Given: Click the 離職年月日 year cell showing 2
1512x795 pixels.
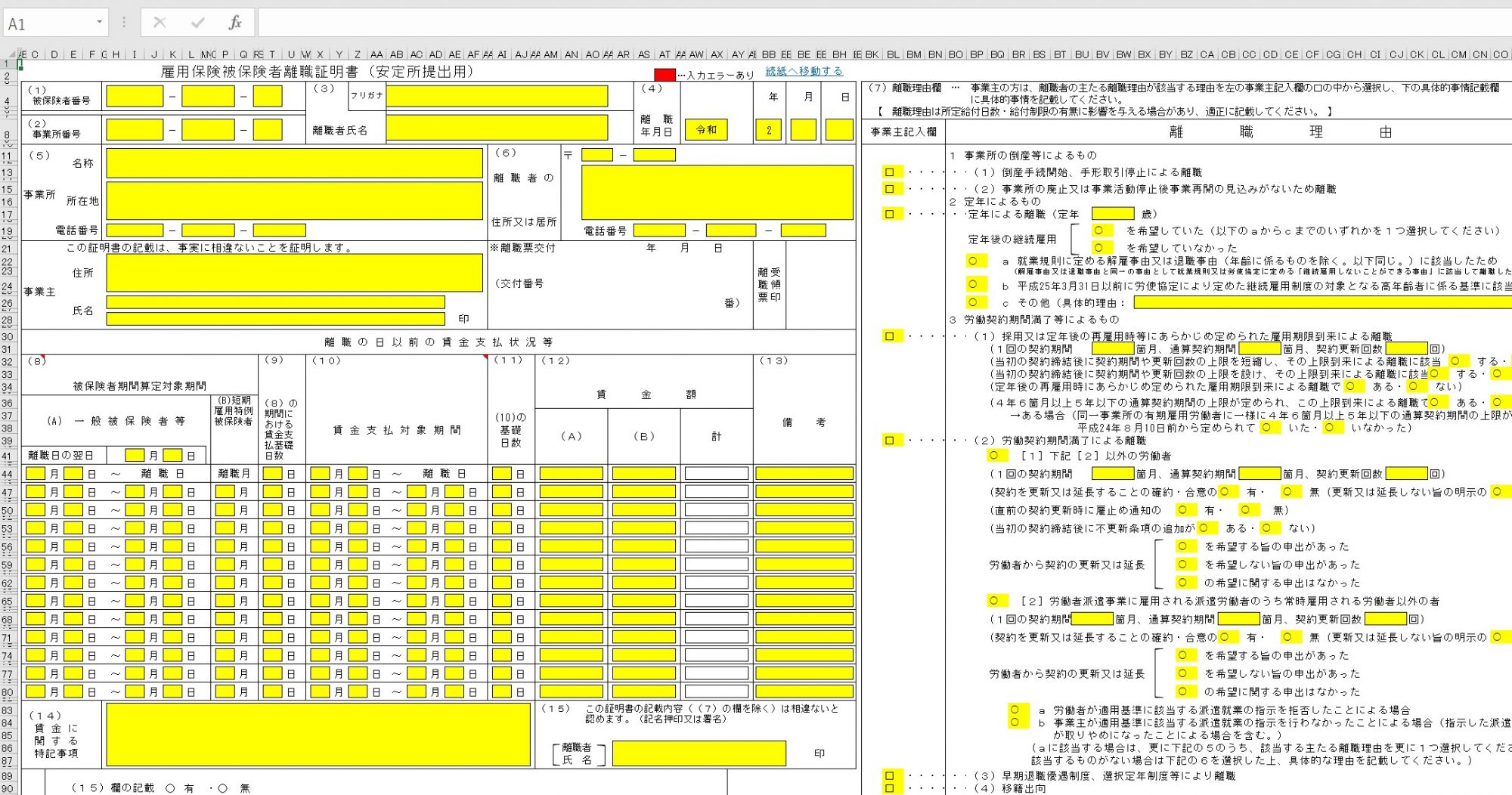Looking at the screenshot, I should click(769, 130).
